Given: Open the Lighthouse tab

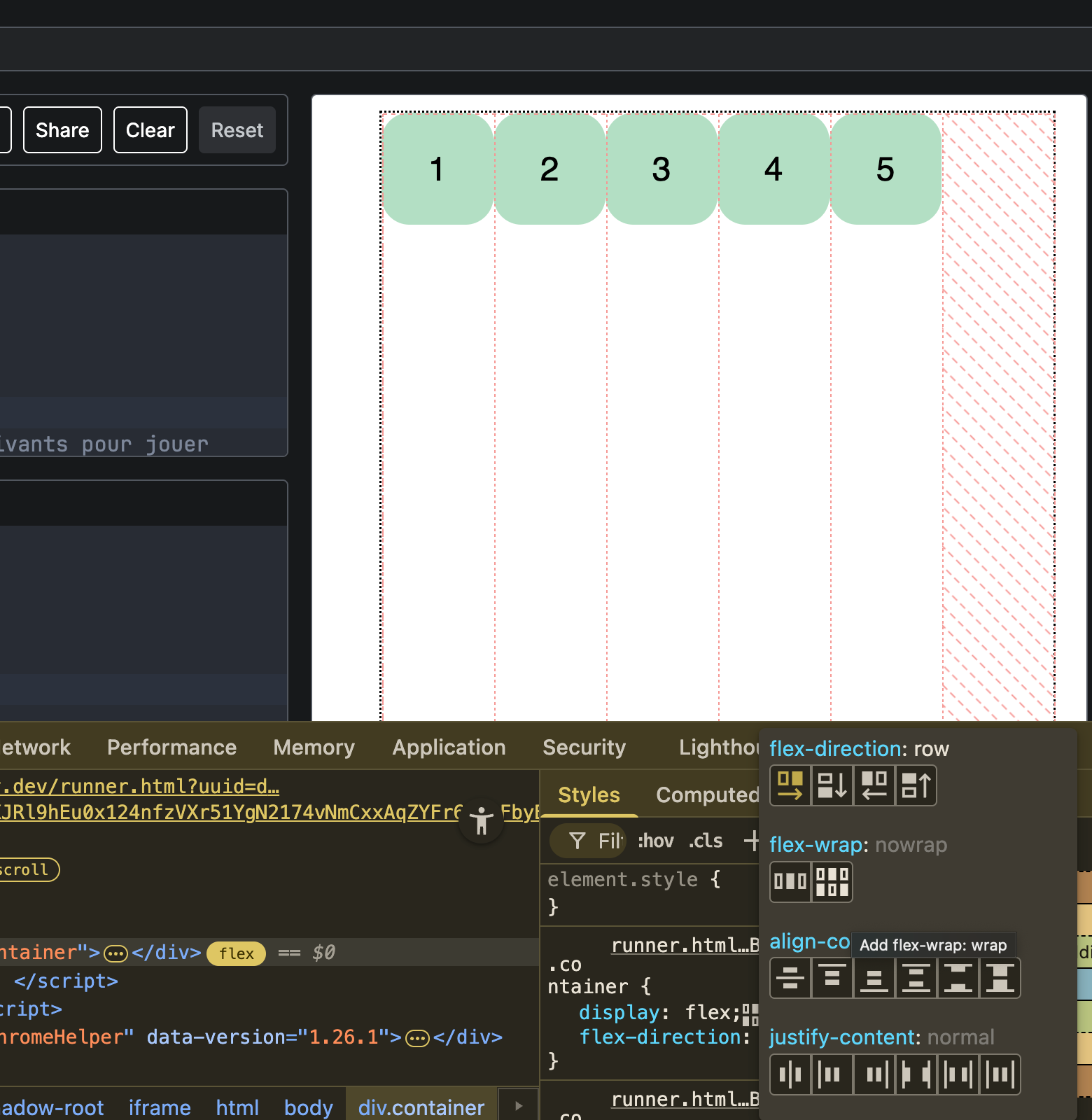Looking at the screenshot, I should [719, 747].
